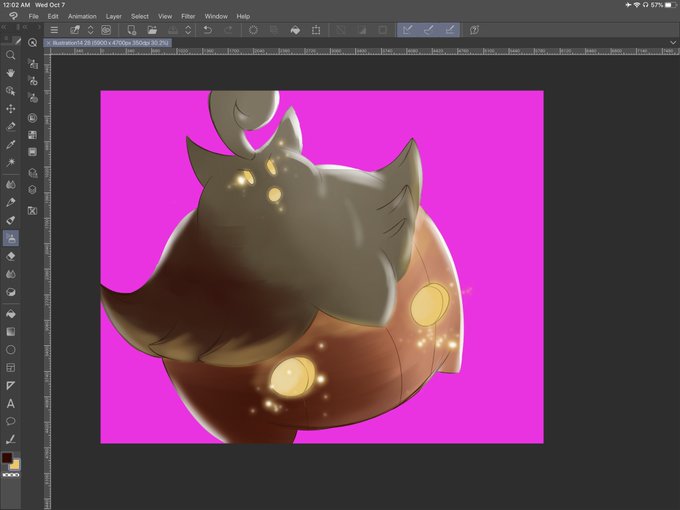
Task: Open the Animation menu
Action: point(82,16)
